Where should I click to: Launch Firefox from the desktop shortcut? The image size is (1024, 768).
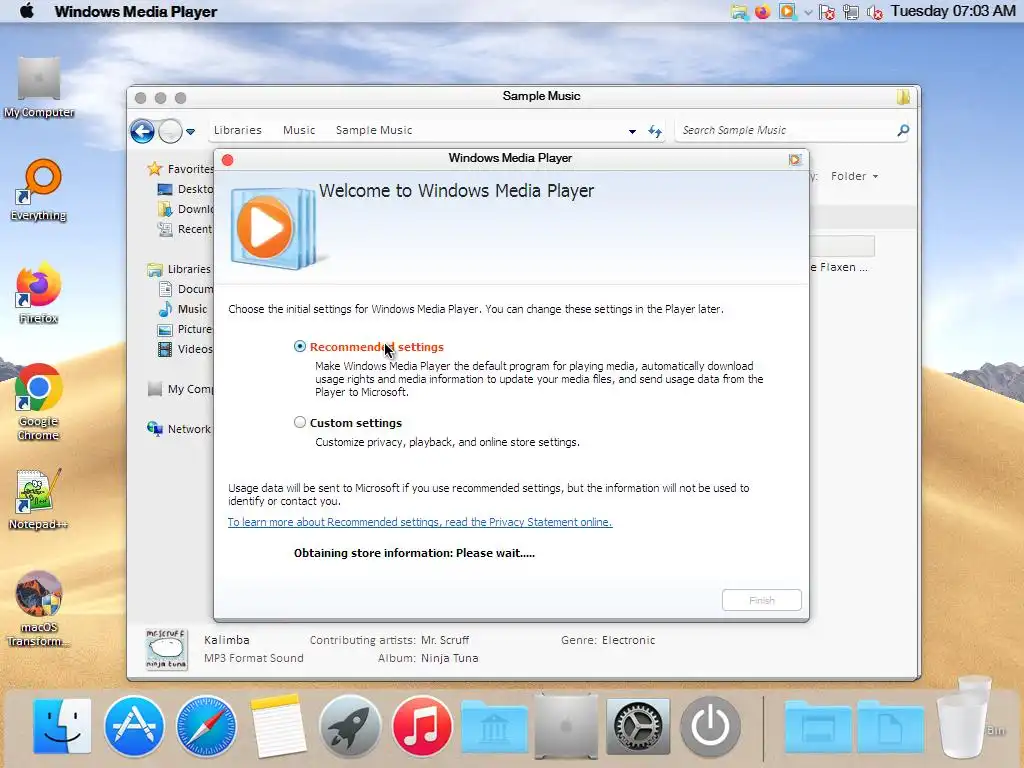pos(39,293)
